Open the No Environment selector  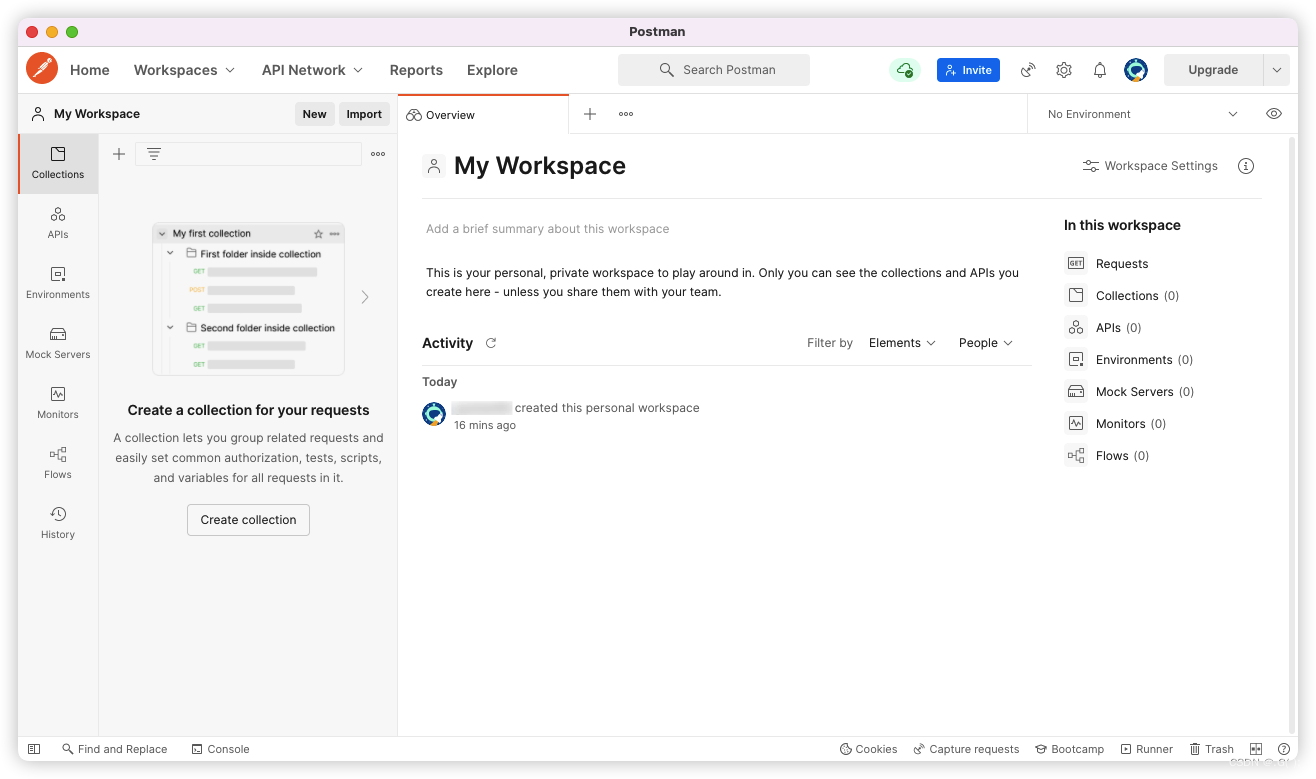click(1142, 114)
